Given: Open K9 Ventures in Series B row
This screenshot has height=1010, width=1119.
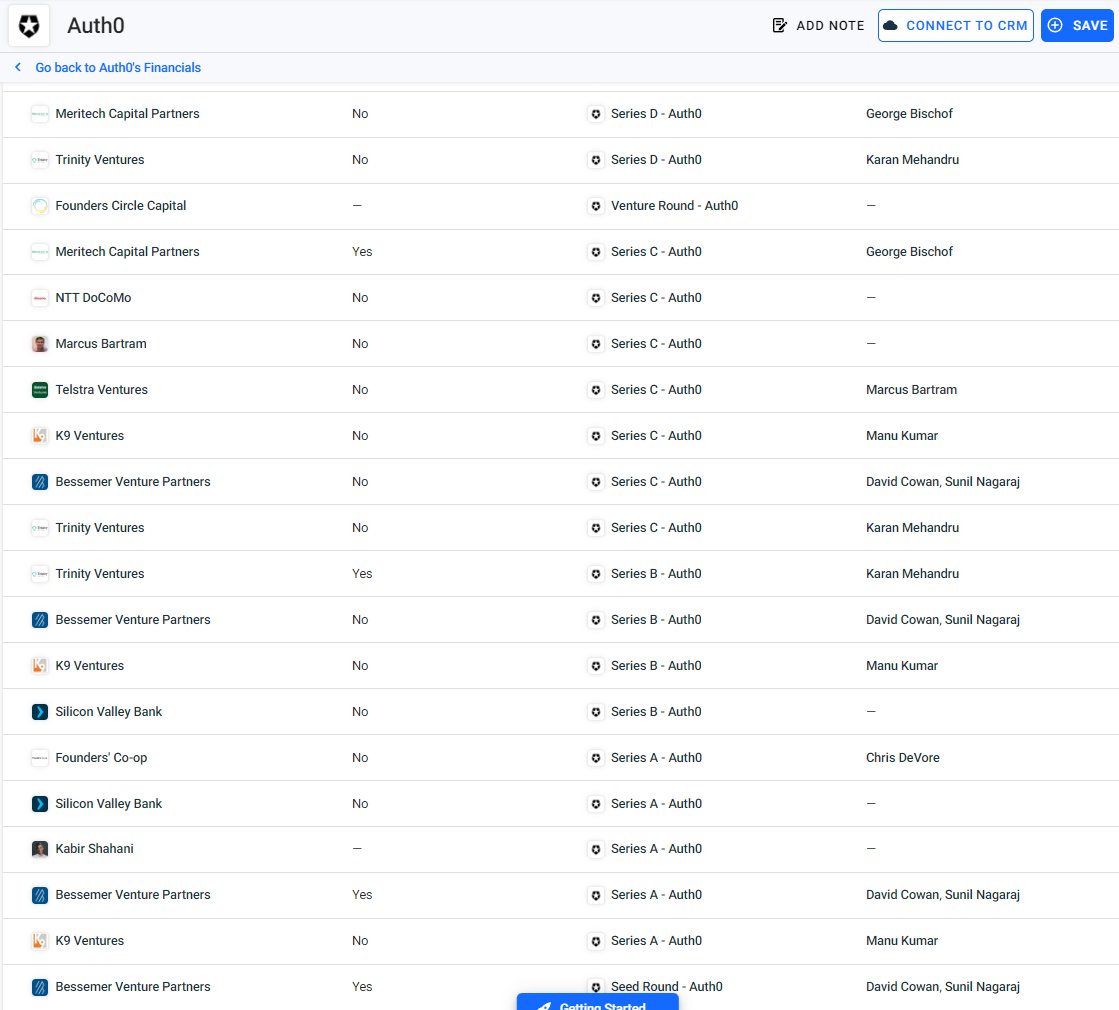Looking at the screenshot, I should (x=89, y=666).
